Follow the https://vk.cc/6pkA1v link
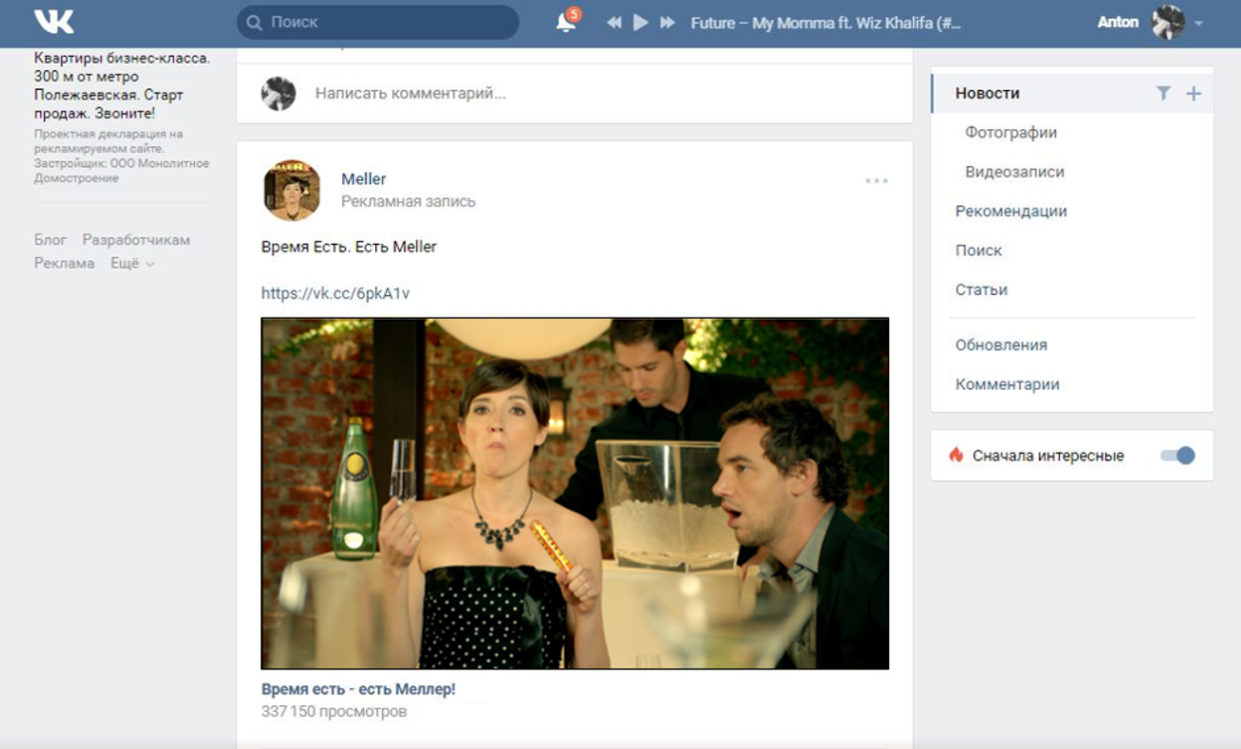The height and width of the screenshot is (749, 1241). (335, 294)
